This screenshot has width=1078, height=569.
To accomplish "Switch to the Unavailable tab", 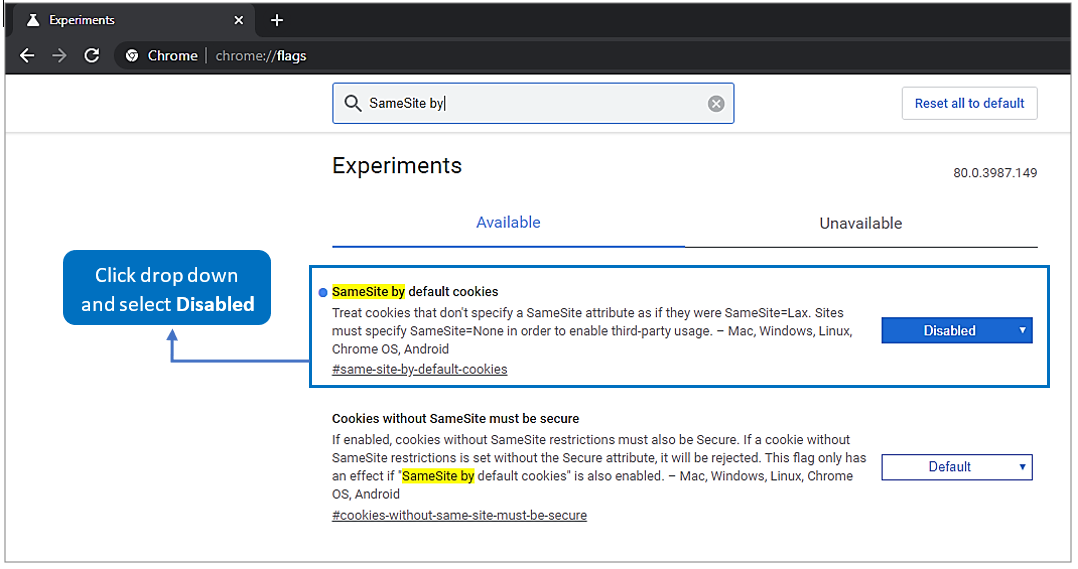I will click(x=861, y=223).
